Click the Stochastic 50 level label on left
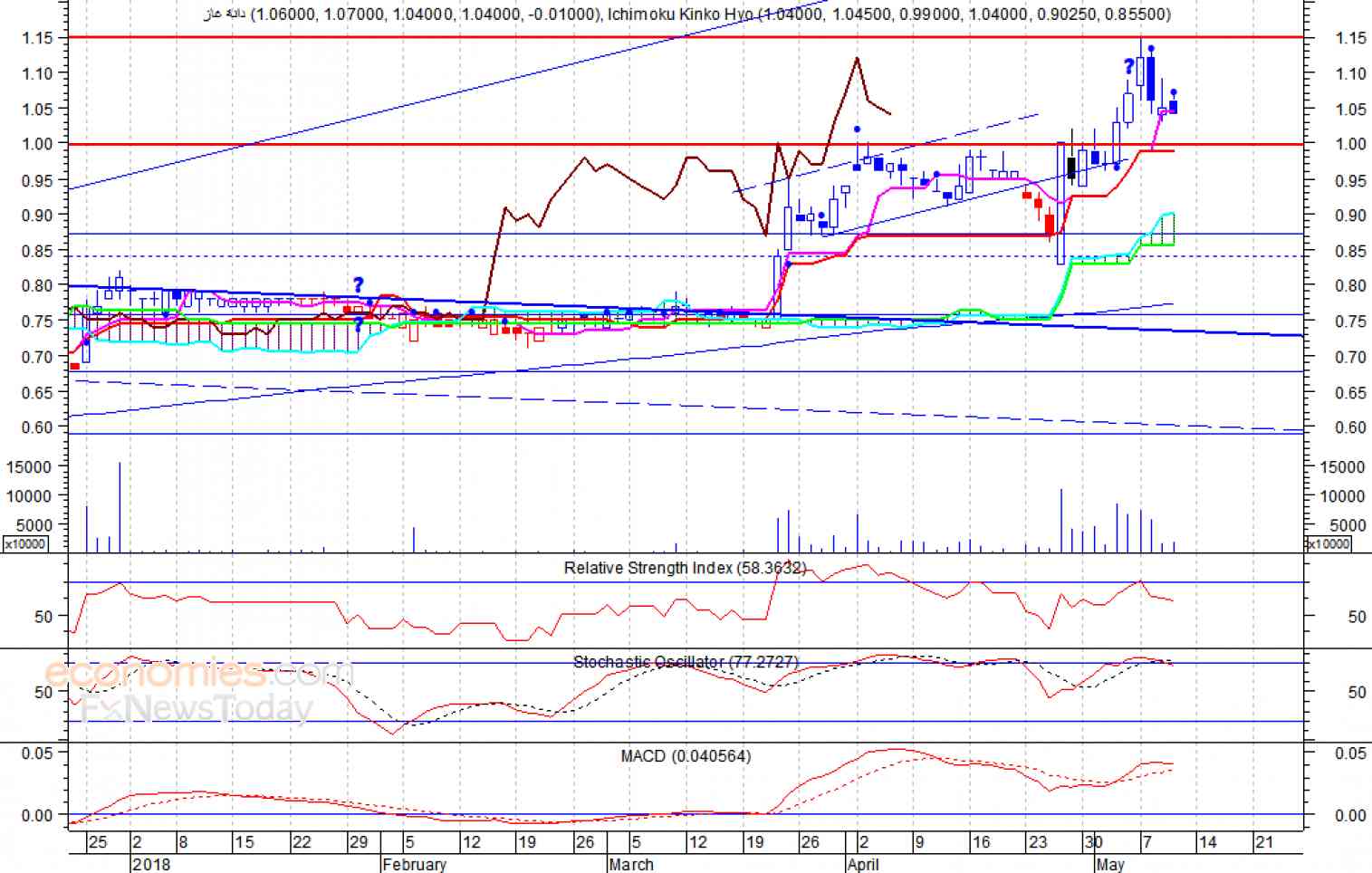Screen dimensions: 1372x873 (x=43, y=692)
